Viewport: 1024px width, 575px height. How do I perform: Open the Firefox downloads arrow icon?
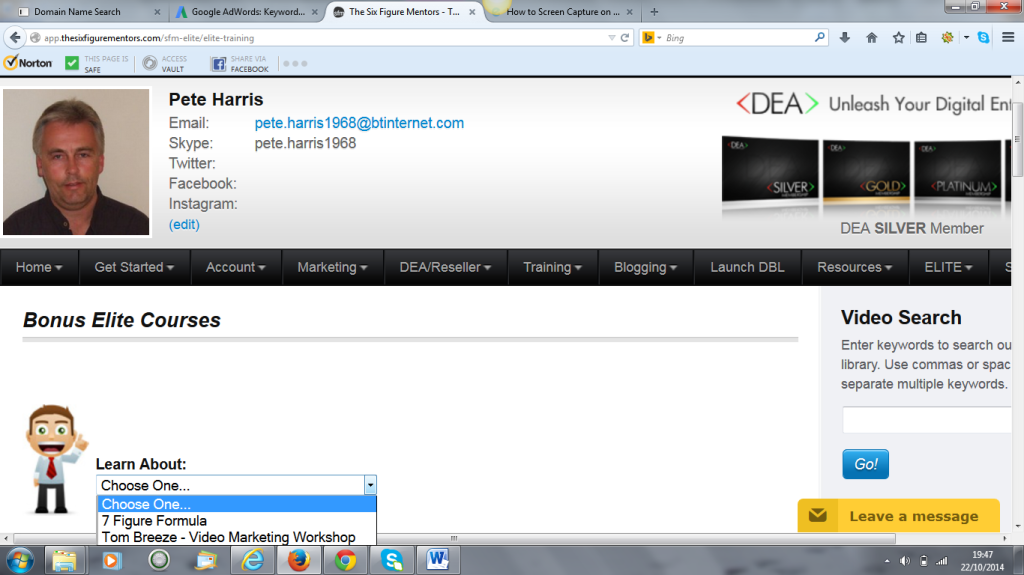[844, 38]
